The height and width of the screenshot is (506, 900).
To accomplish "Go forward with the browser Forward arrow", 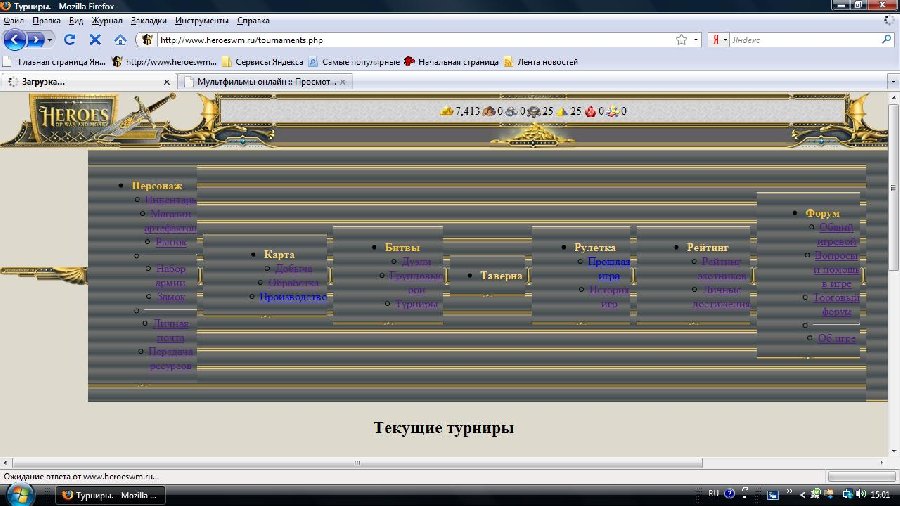I will [36, 40].
